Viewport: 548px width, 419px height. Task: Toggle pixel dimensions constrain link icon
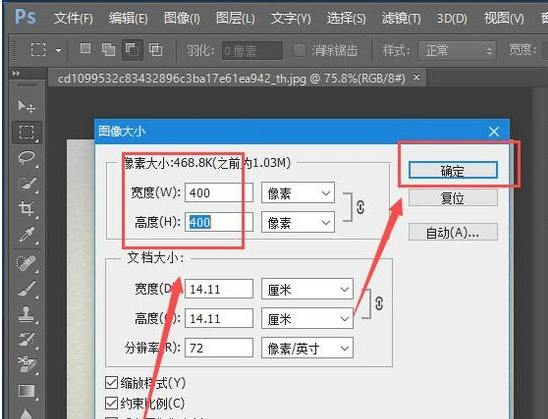pos(361,207)
